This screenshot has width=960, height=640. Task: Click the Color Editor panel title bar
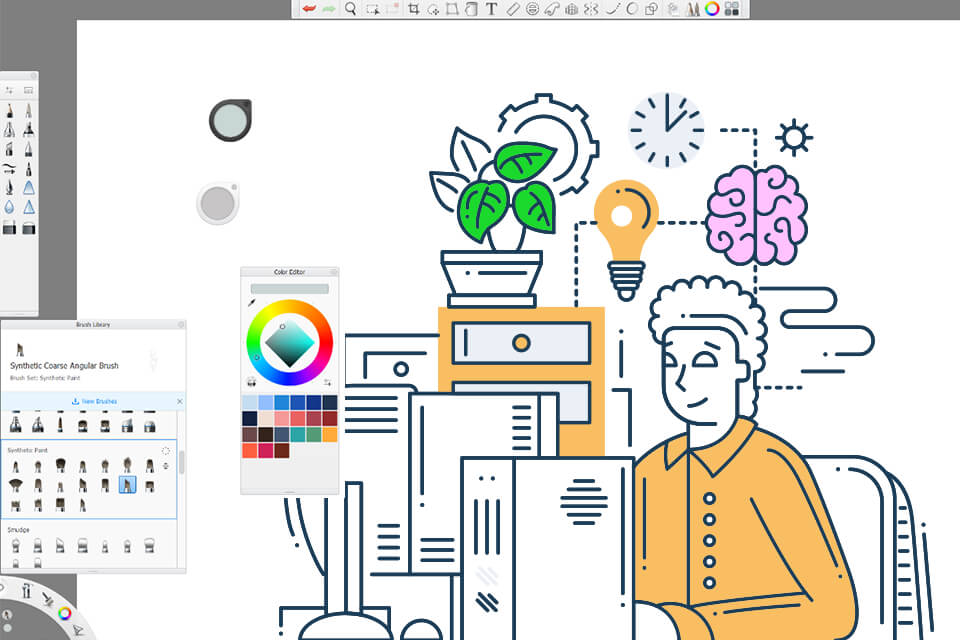pos(289,272)
